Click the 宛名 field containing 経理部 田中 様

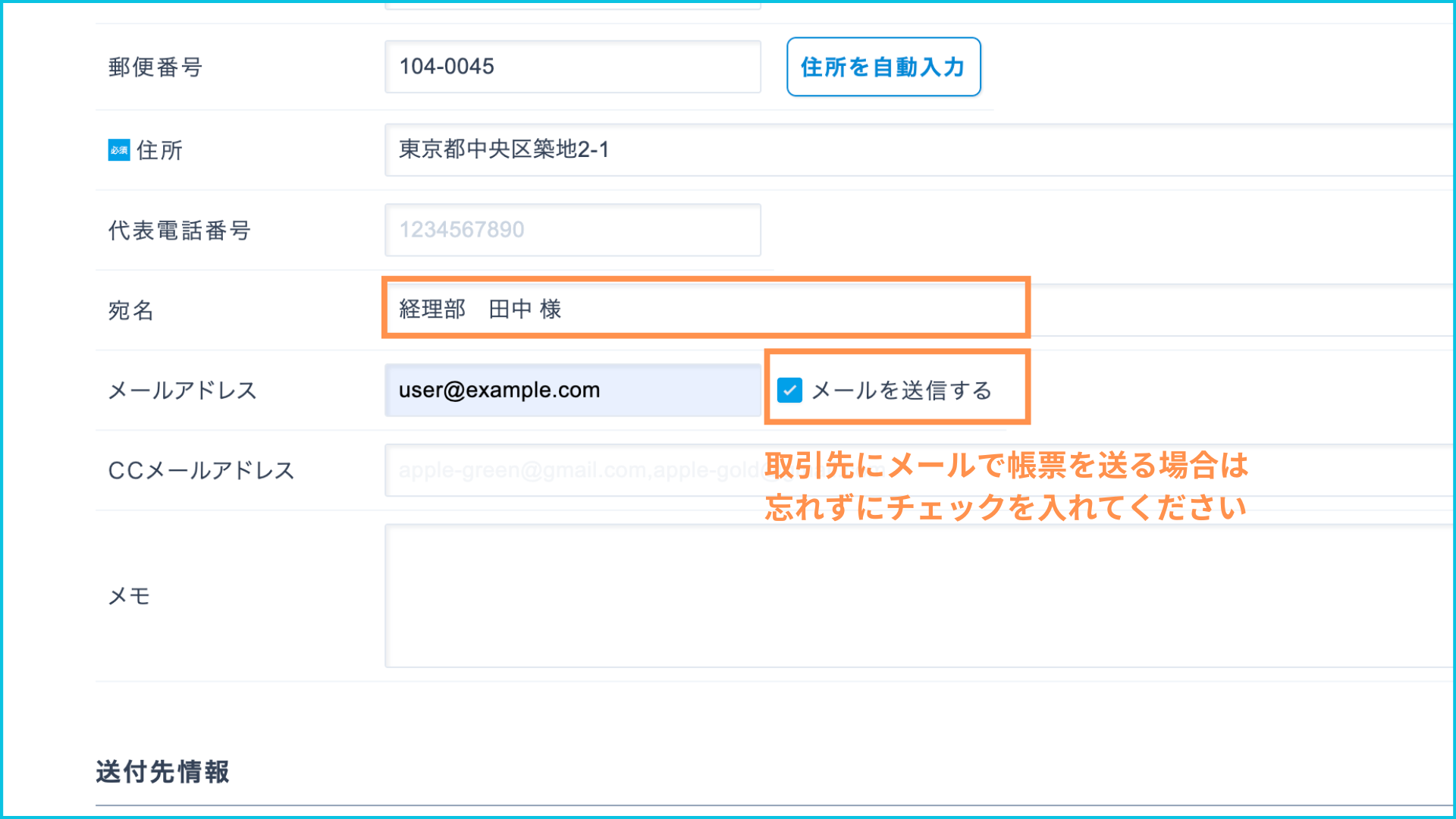(x=705, y=309)
